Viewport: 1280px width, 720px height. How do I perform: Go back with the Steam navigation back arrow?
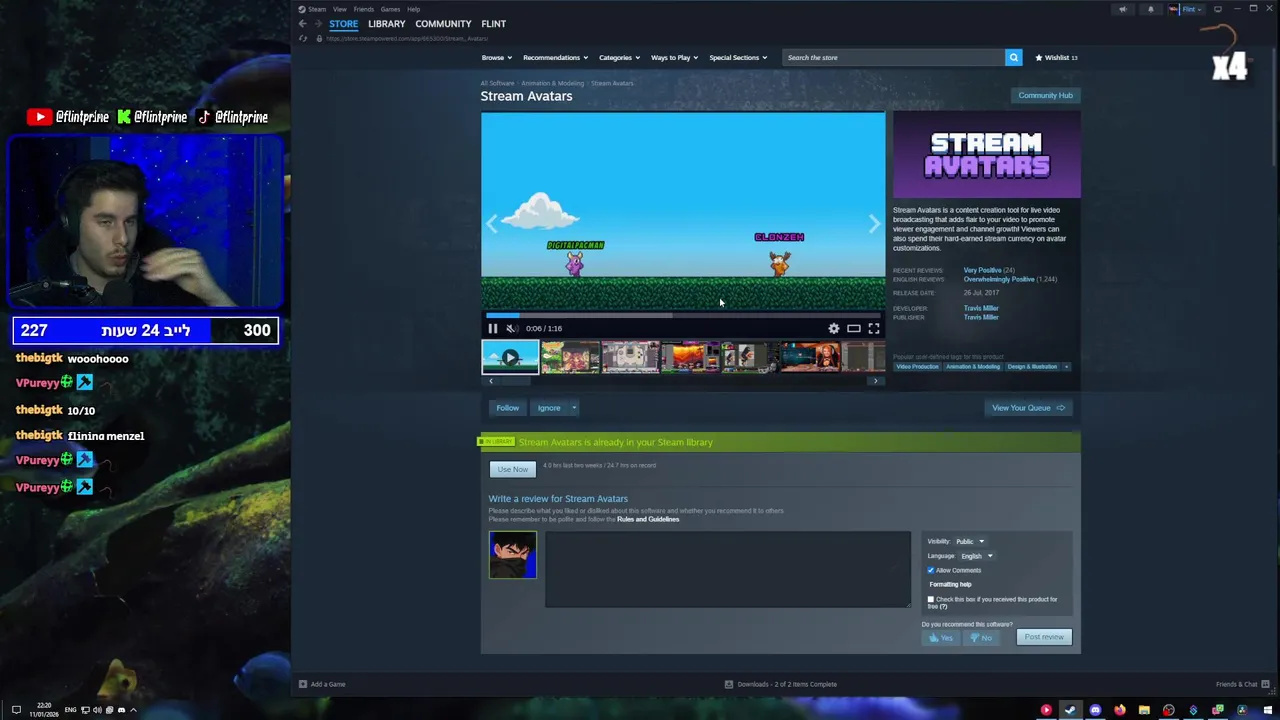coord(303,24)
